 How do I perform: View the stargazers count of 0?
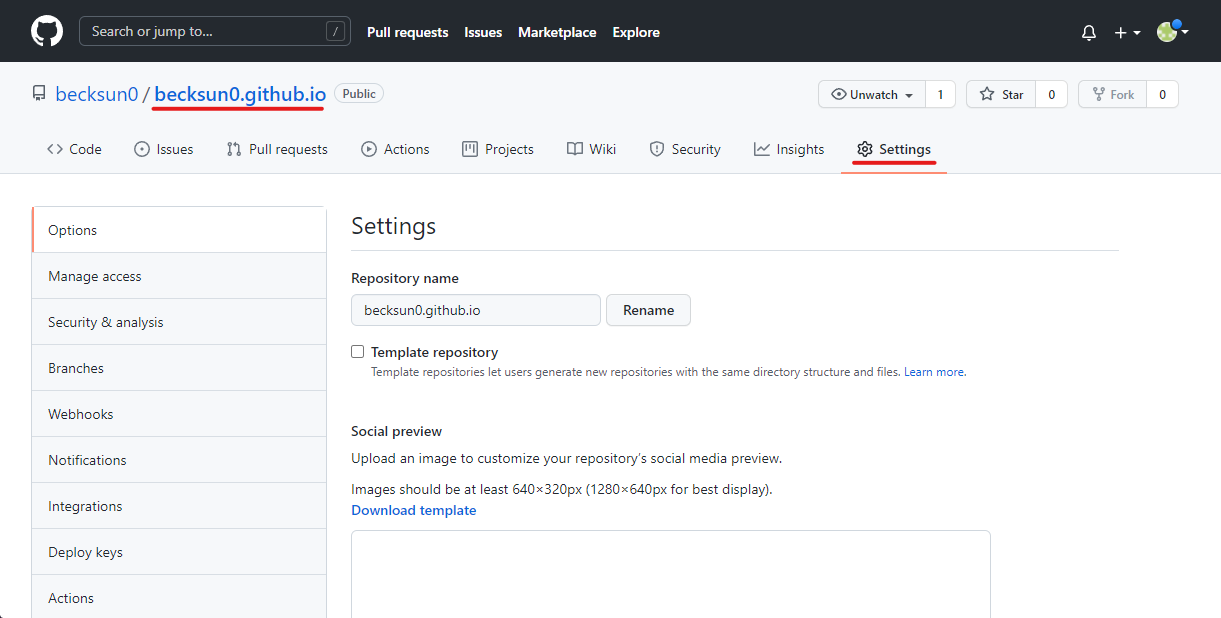(x=1051, y=94)
